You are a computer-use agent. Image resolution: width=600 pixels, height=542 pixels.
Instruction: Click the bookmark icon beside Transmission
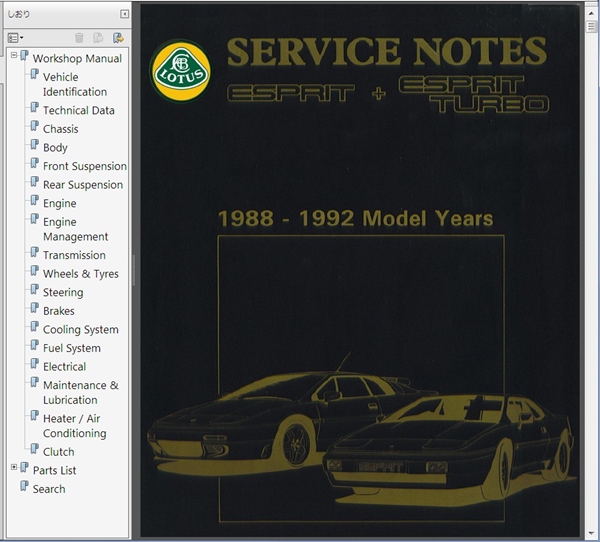[34, 252]
